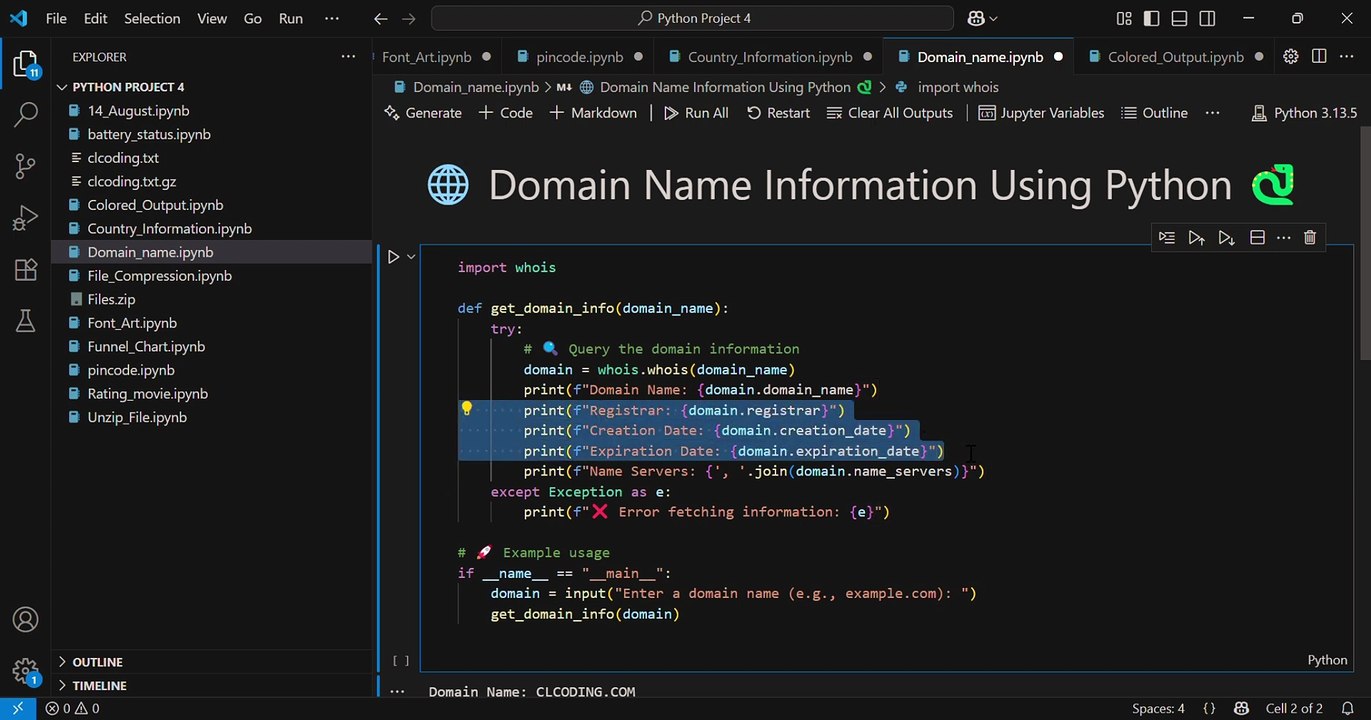Open the Edit menu
Viewport: 1371px width, 720px height.
[96, 18]
